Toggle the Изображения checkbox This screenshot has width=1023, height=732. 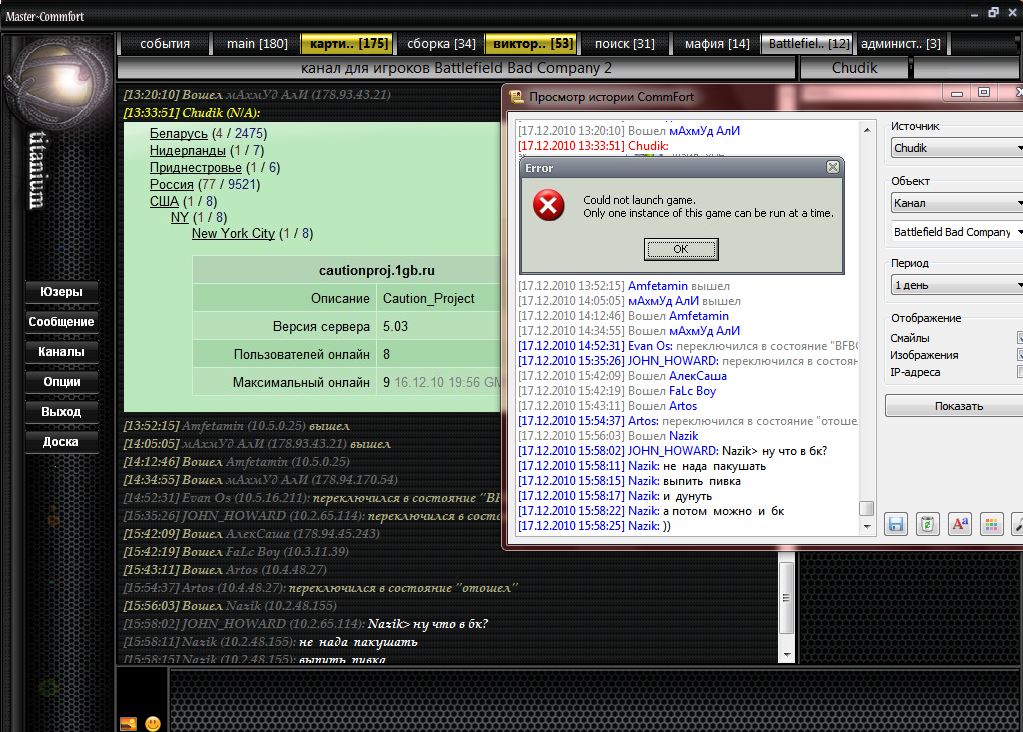click(1019, 355)
